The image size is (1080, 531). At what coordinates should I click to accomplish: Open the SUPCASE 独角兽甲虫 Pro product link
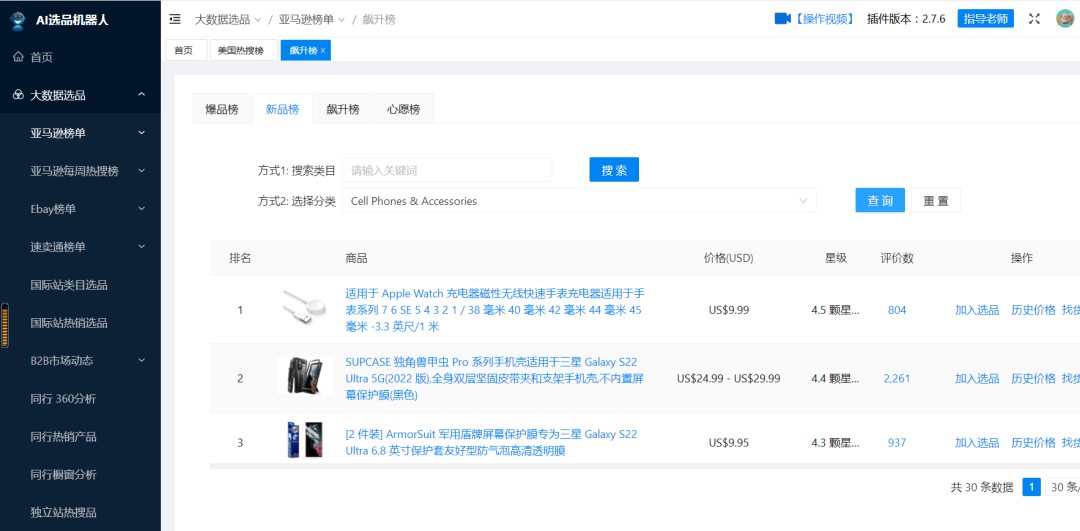tap(495, 378)
